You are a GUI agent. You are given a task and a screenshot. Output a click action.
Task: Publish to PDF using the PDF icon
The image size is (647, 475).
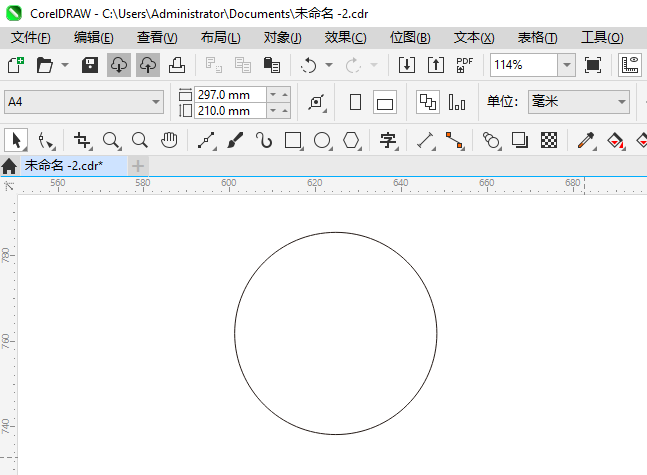pos(465,65)
